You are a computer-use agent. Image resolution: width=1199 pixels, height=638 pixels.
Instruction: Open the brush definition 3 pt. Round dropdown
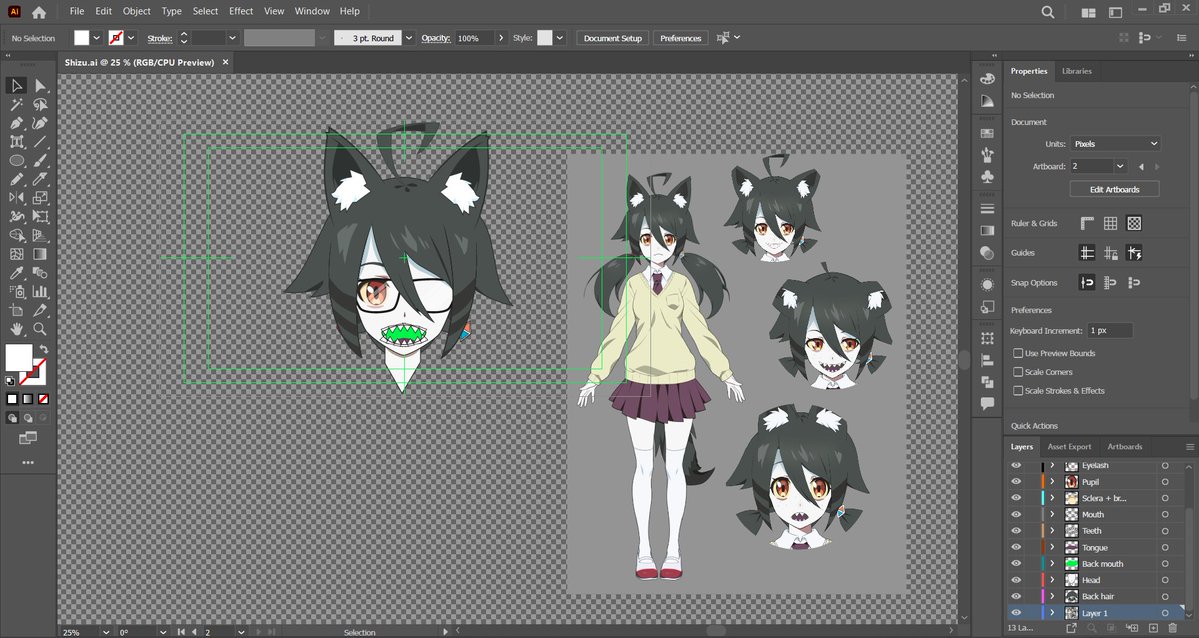(409, 37)
